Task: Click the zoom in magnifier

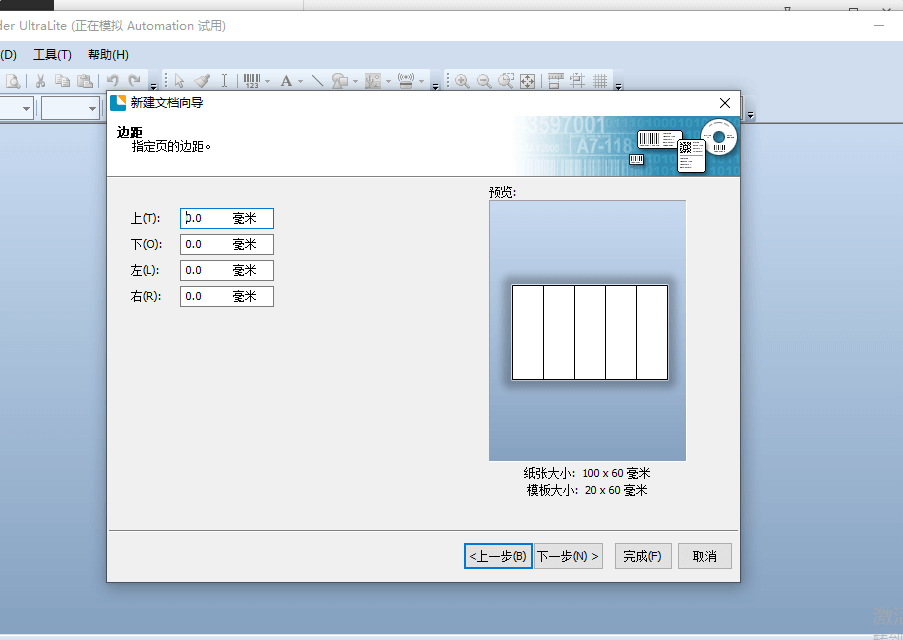Action: [462, 81]
